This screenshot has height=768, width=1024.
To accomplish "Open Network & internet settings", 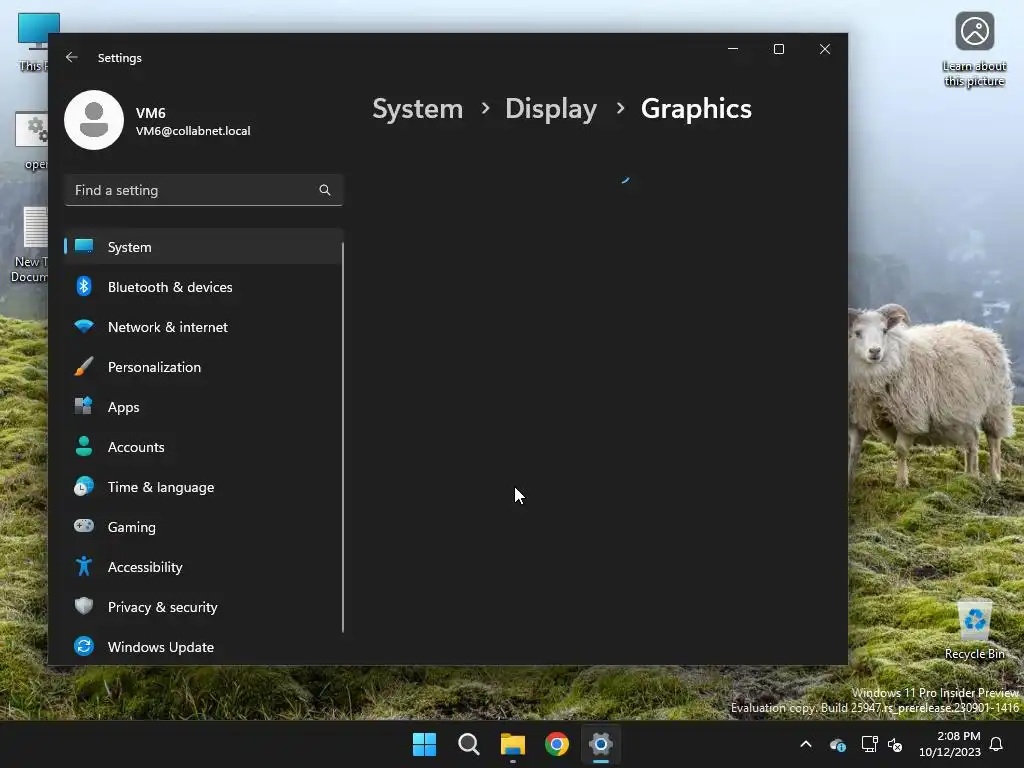I will click(x=204, y=327).
